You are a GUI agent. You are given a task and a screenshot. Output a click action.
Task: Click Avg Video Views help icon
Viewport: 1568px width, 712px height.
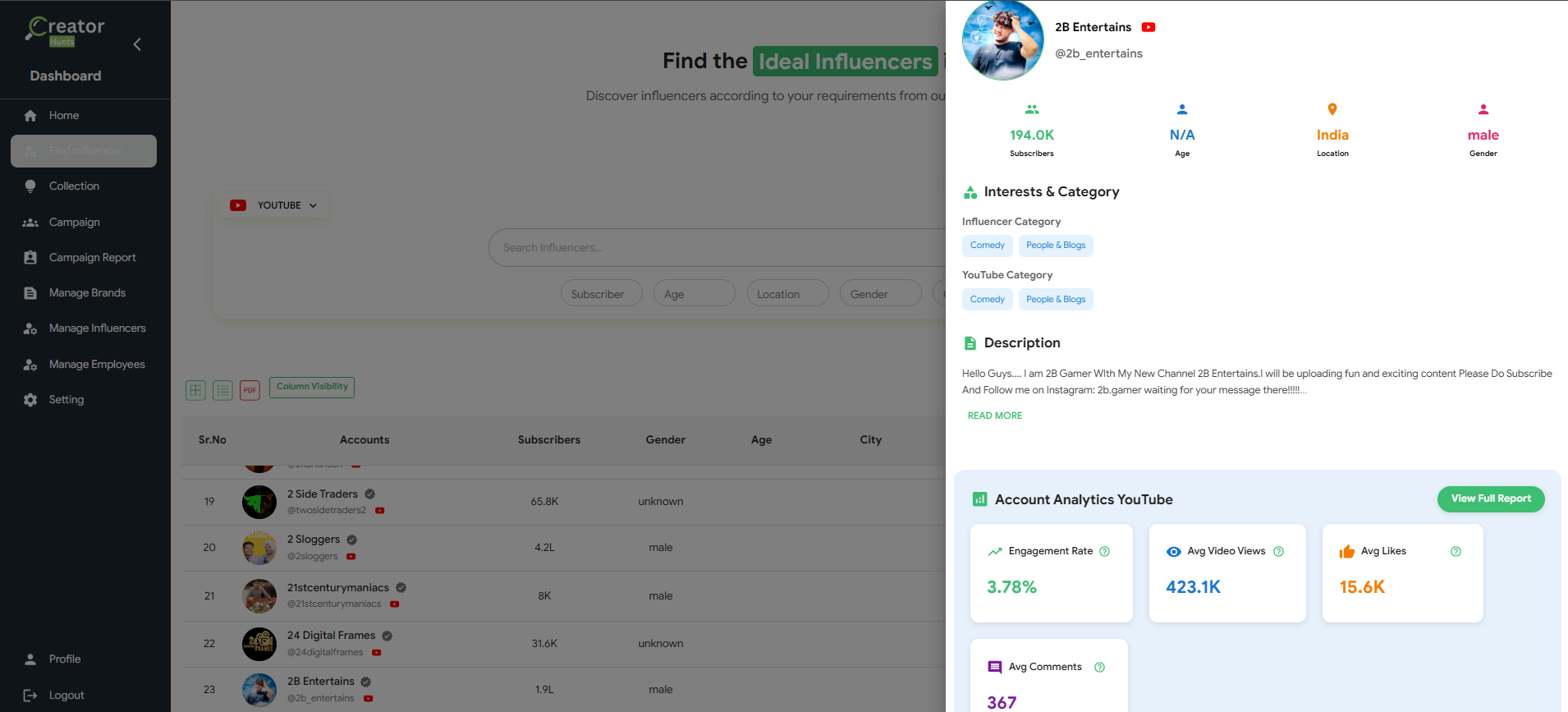(1278, 552)
